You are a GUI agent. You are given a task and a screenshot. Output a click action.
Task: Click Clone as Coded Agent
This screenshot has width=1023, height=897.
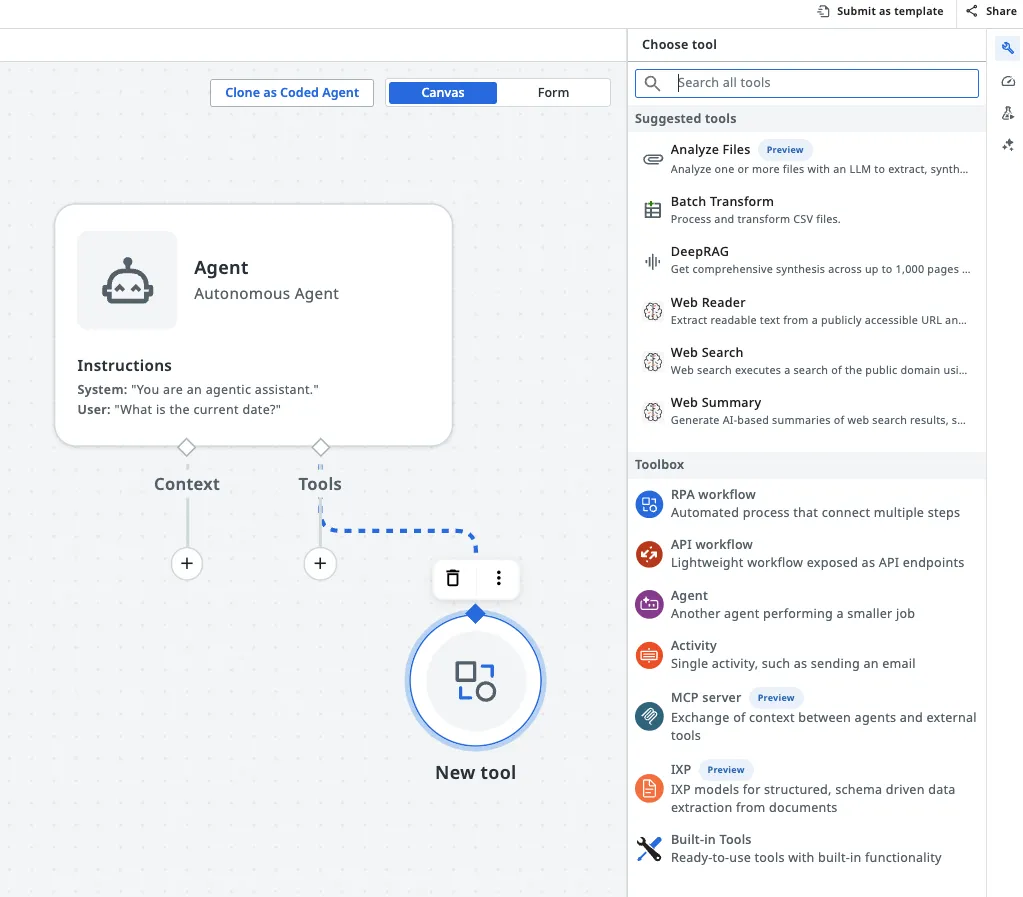291,92
